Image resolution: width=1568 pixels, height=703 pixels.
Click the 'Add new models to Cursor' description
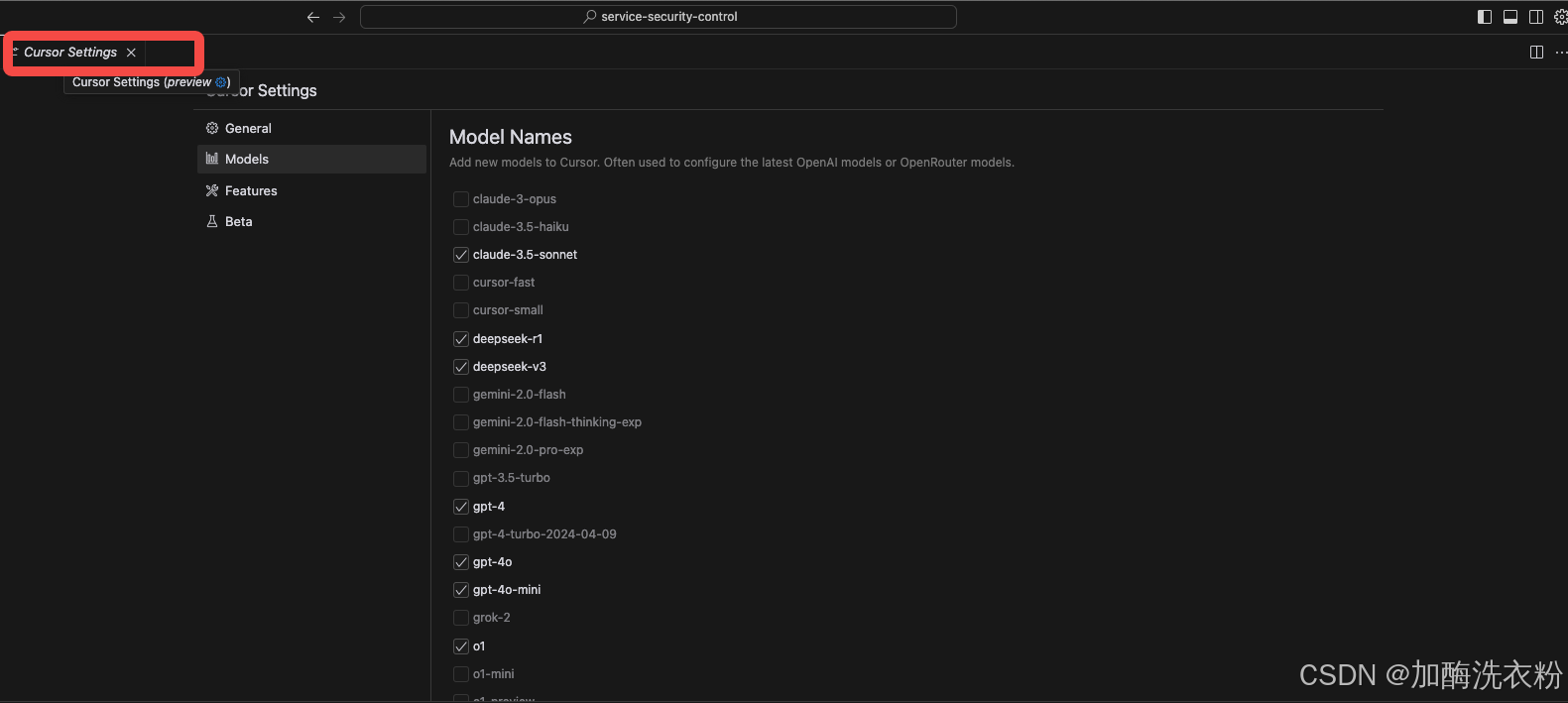732,163
